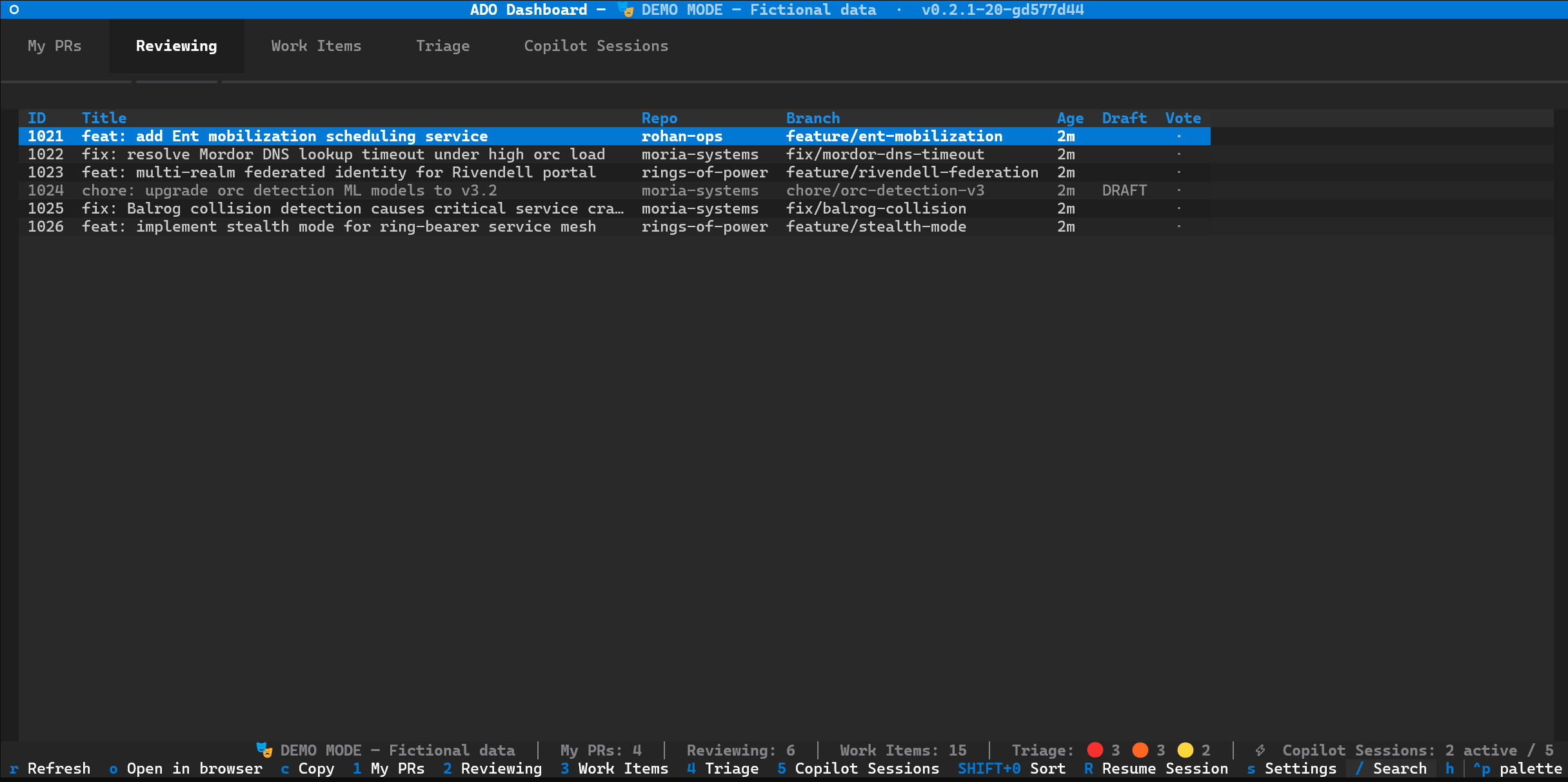The image size is (1568, 782).
Task: Click the circle icon in the title bar
Action: click(x=14, y=10)
